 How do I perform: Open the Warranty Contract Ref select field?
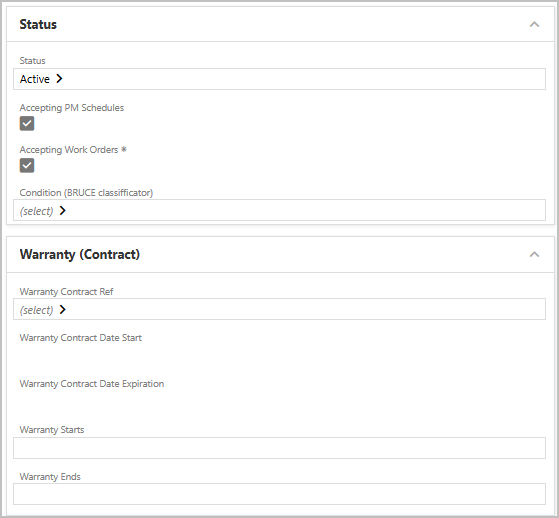(279, 309)
